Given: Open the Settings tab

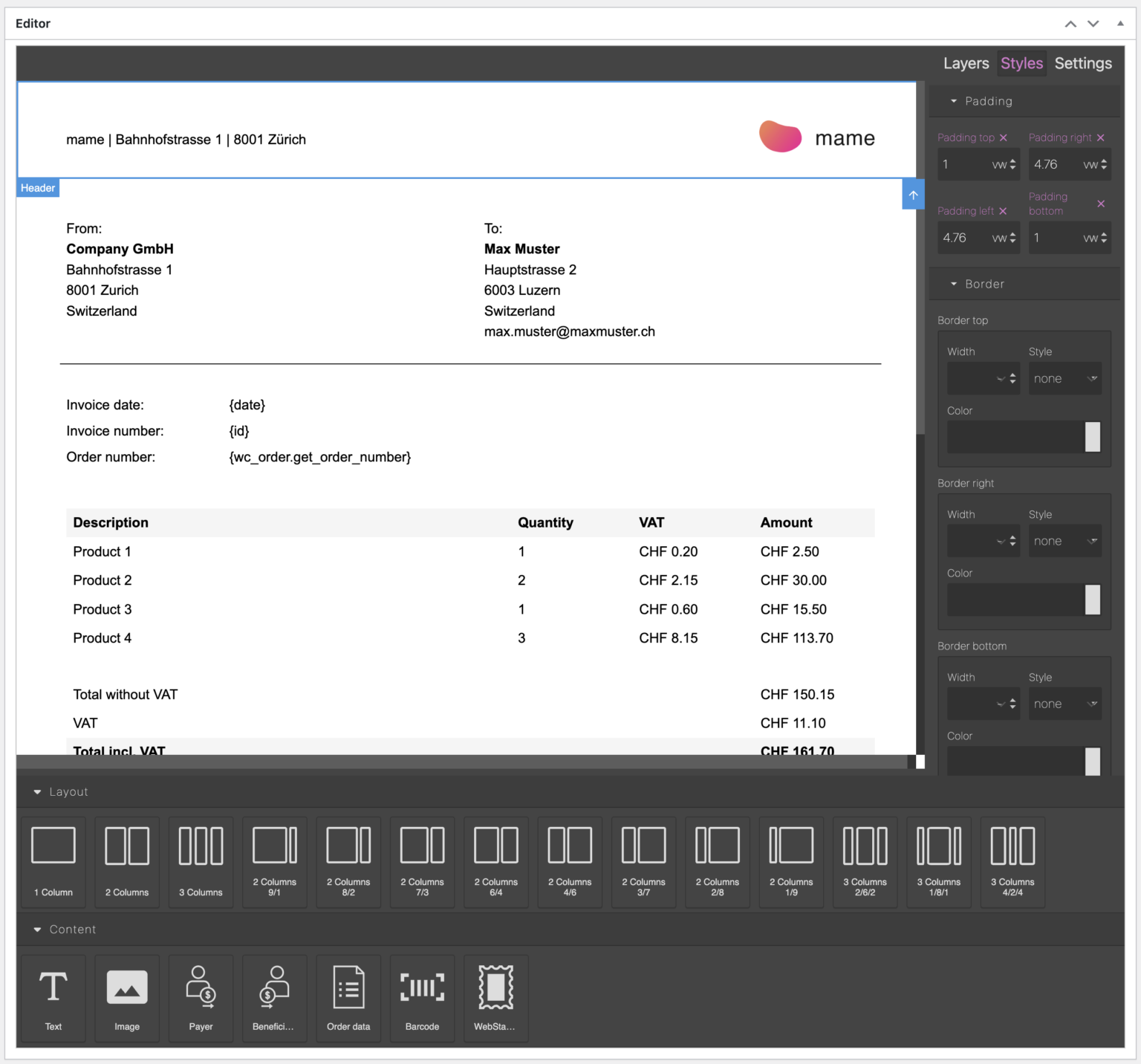Looking at the screenshot, I should point(1082,63).
